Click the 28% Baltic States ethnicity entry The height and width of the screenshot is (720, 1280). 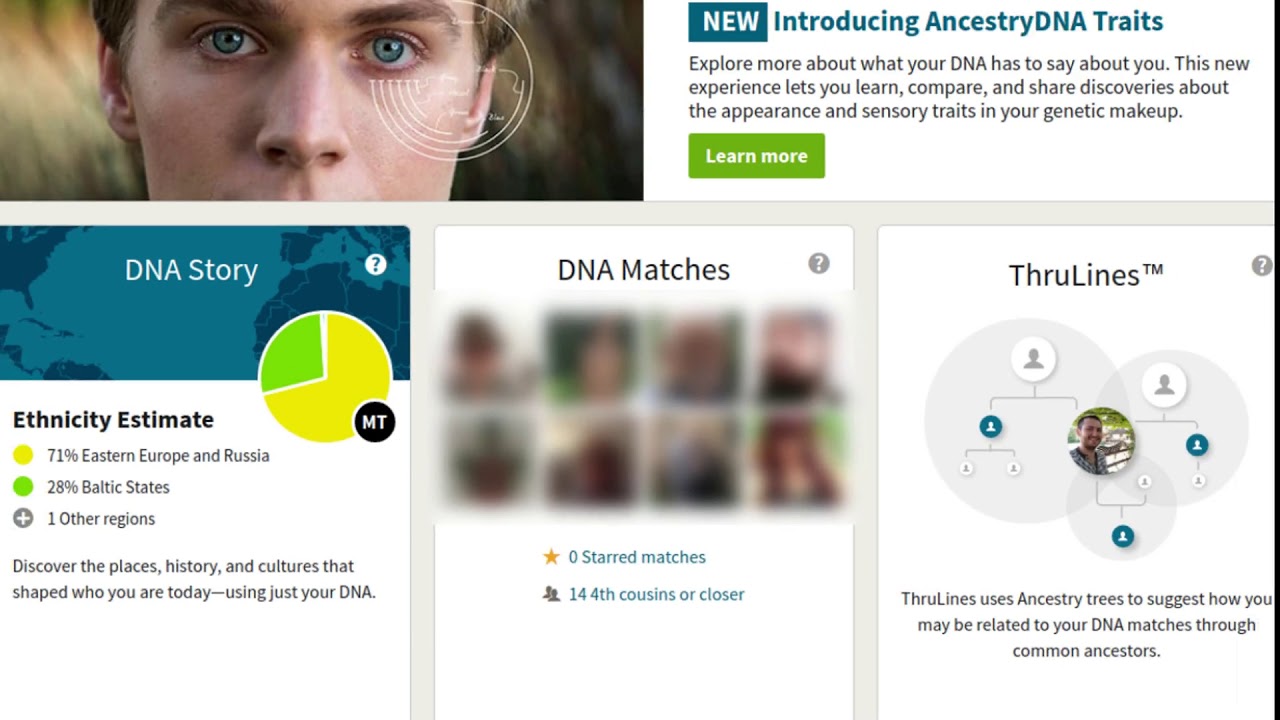tap(108, 487)
